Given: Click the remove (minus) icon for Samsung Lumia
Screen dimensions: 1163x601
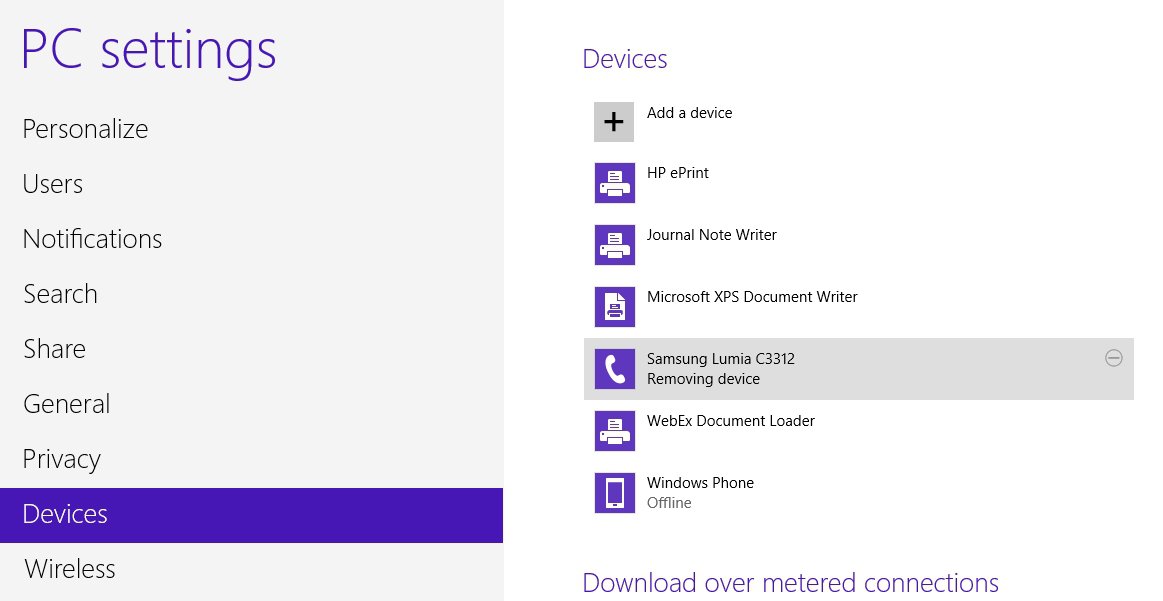Looking at the screenshot, I should tap(1113, 358).
